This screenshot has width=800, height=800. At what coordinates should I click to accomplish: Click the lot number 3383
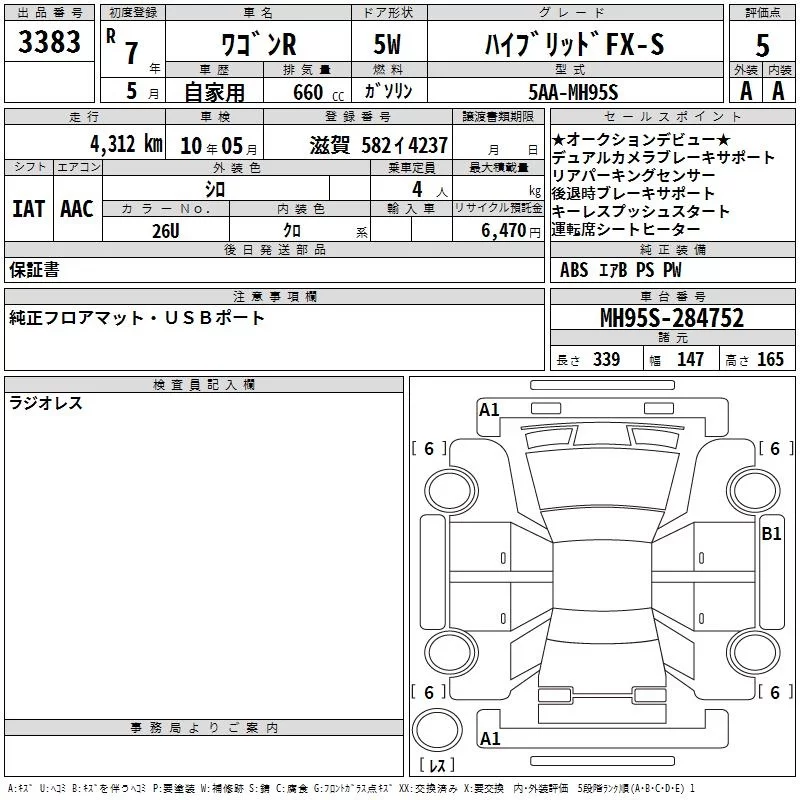tap(49, 42)
